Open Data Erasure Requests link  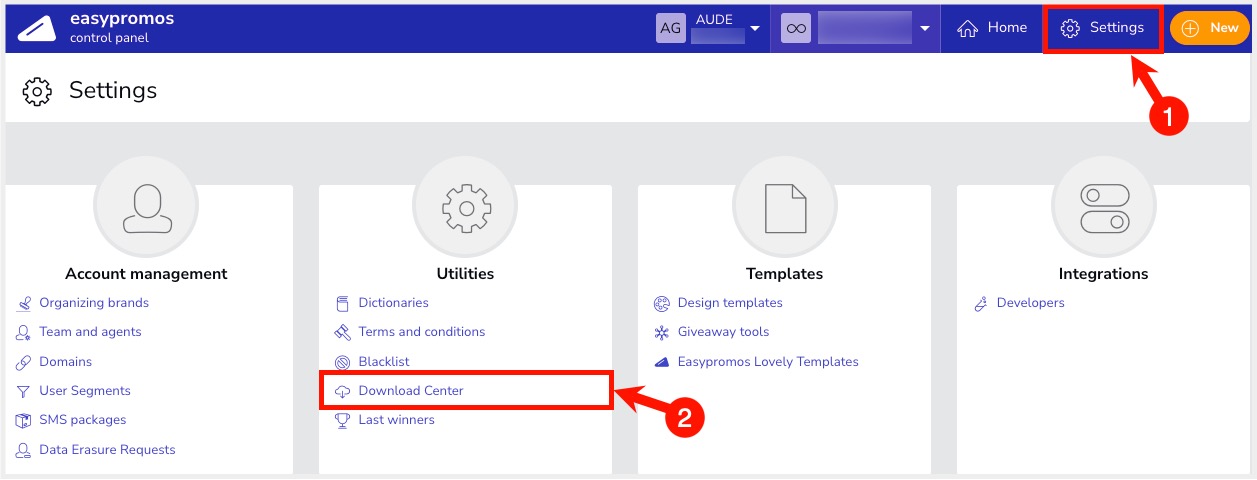tap(107, 450)
